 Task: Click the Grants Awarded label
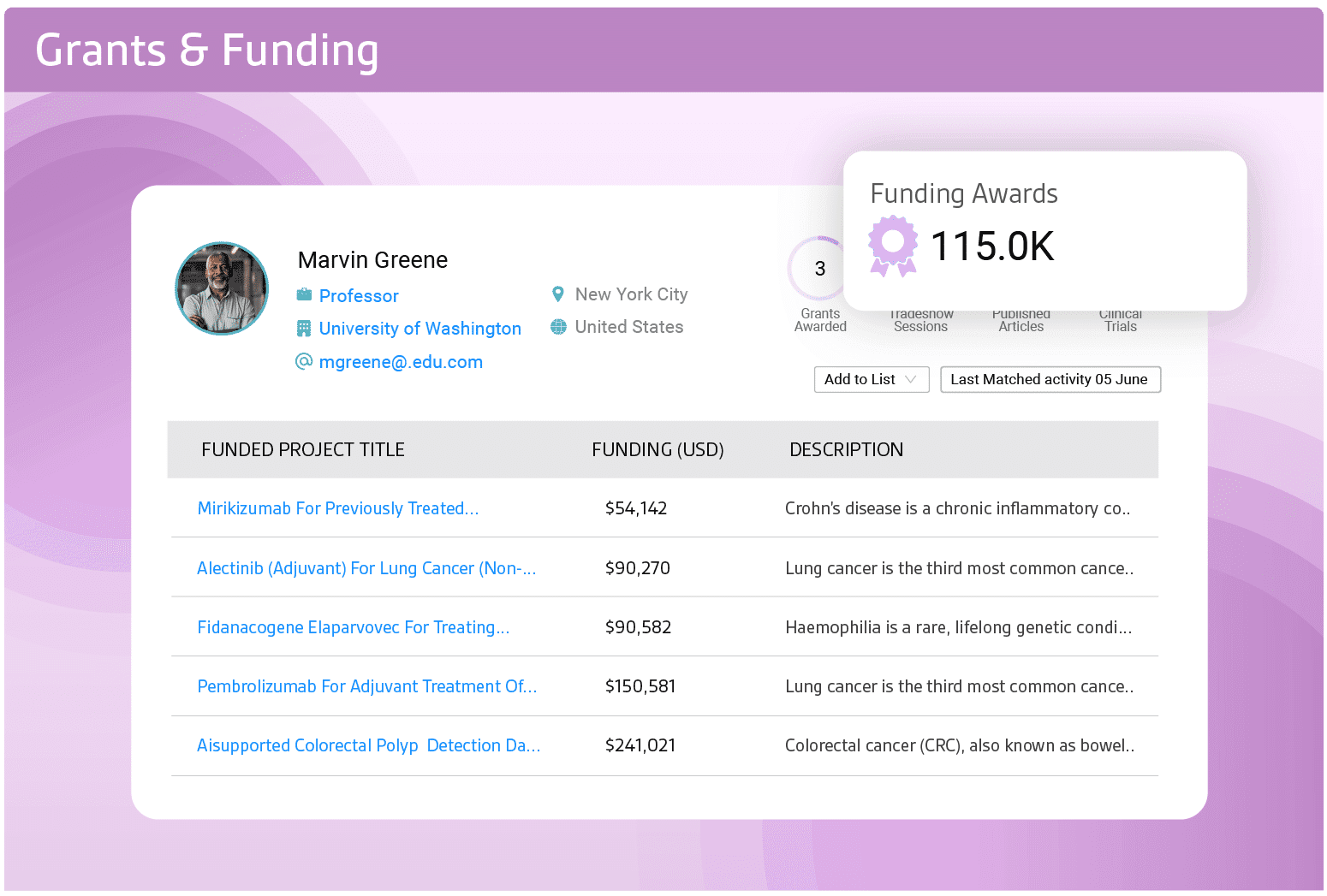coord(820,320)
